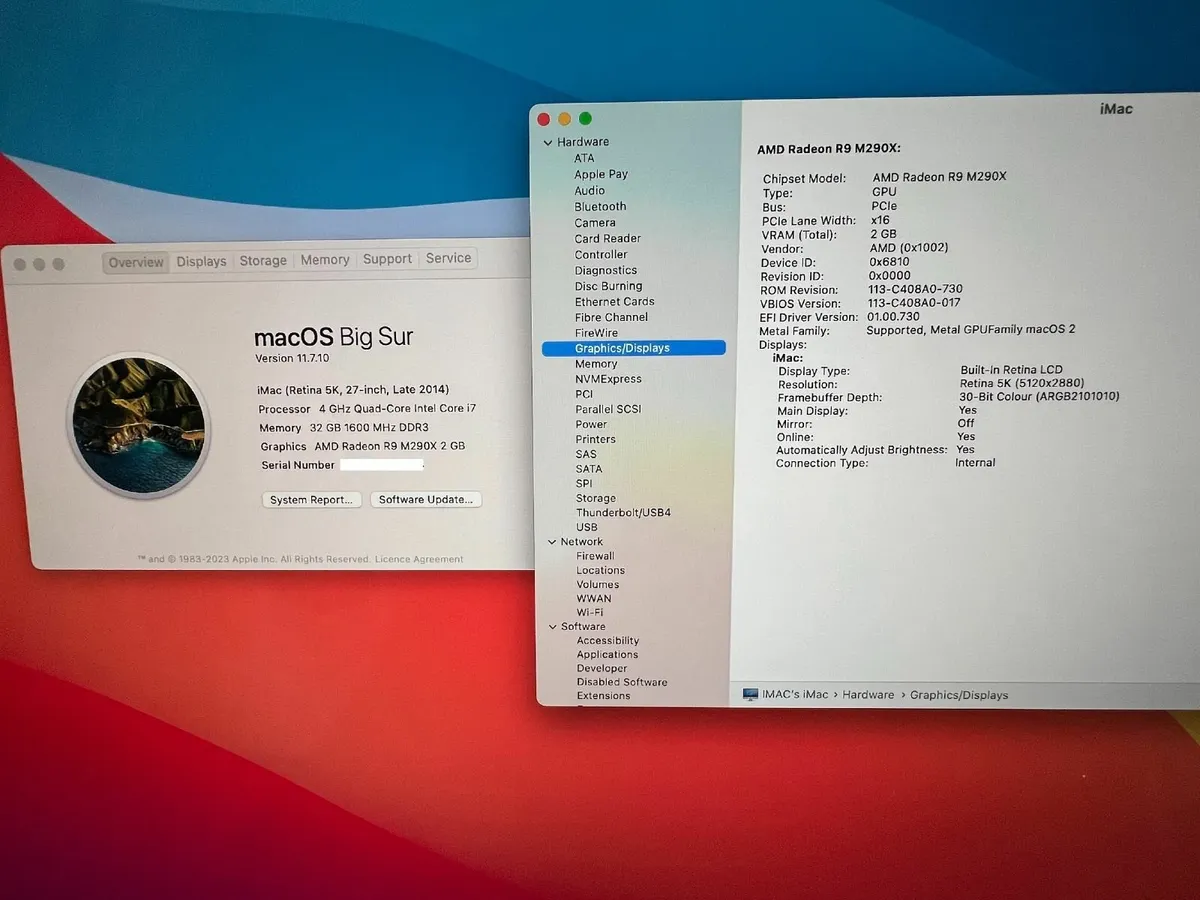Select Power in the Hardware list
The width and height of the screenshot is (1200, 900).
591,424
